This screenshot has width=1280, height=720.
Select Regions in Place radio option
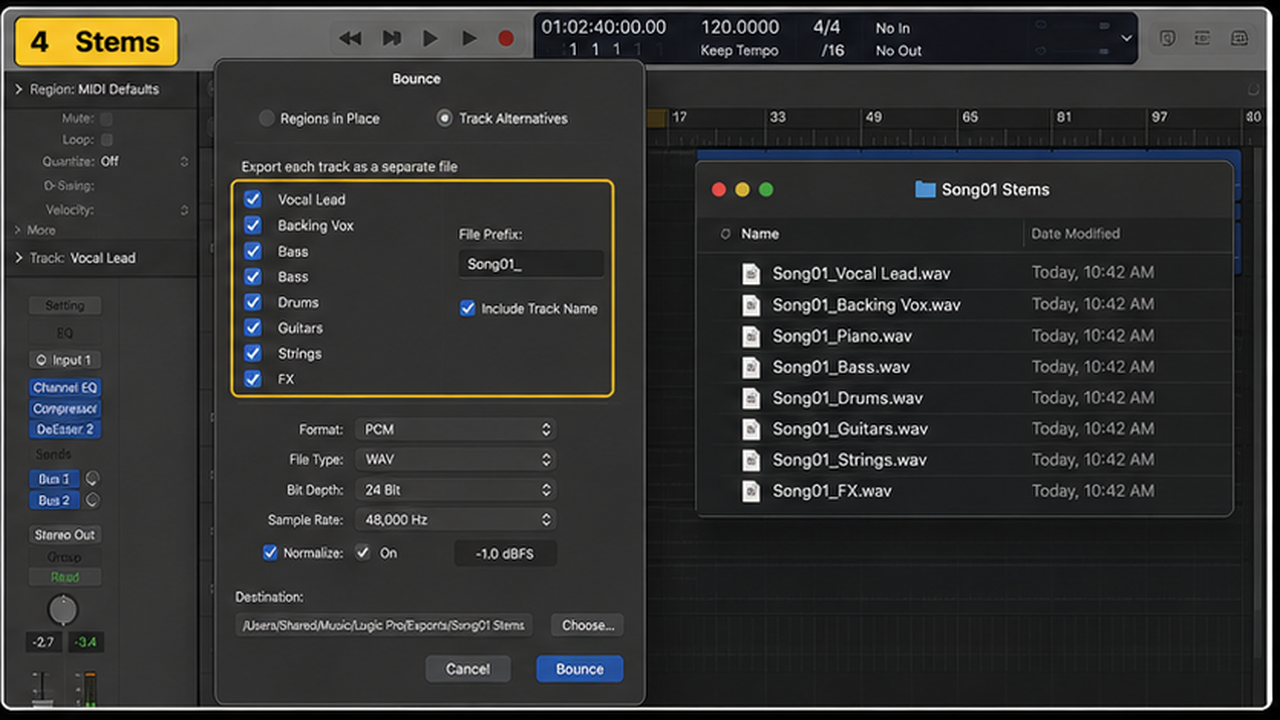click(266, 118)
